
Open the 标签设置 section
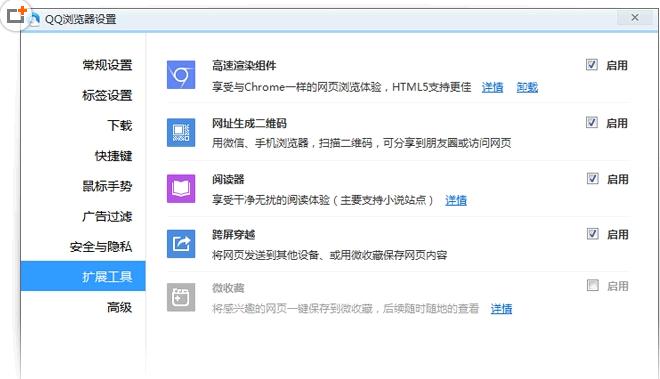click(107, 95)
